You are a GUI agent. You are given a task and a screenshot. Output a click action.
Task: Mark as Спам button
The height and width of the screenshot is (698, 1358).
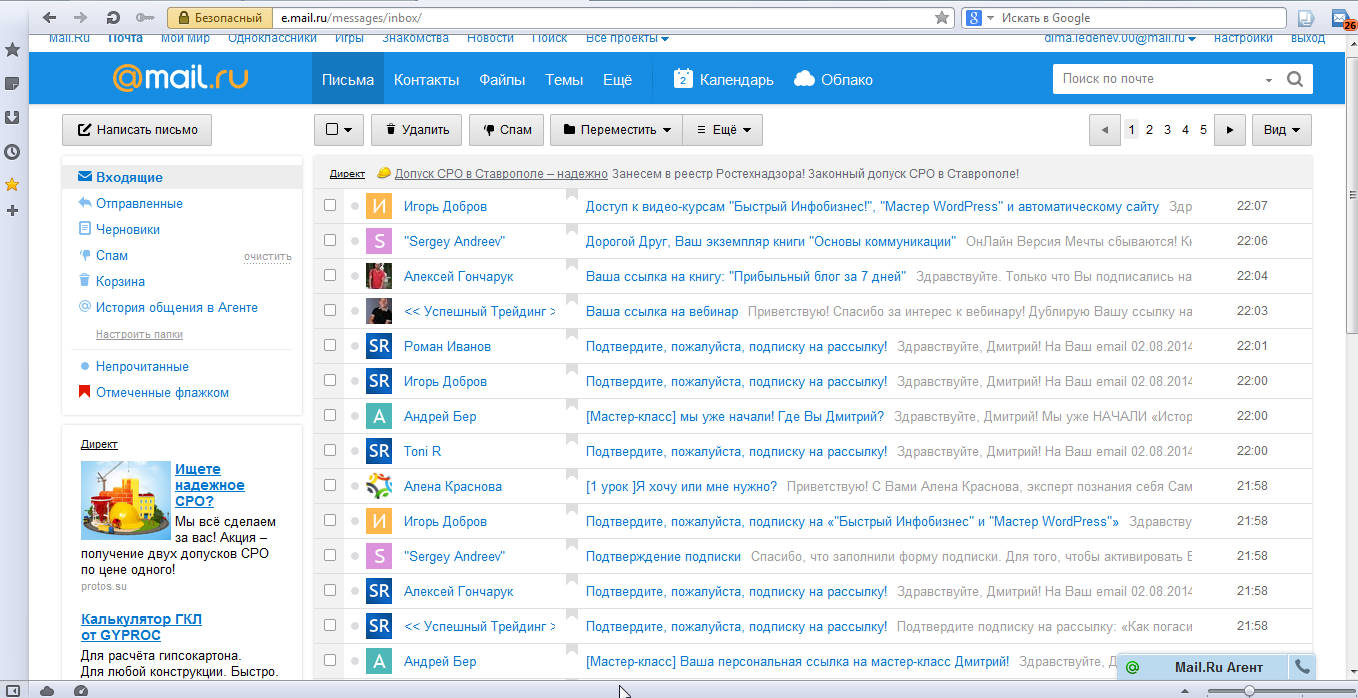point(506,130)
